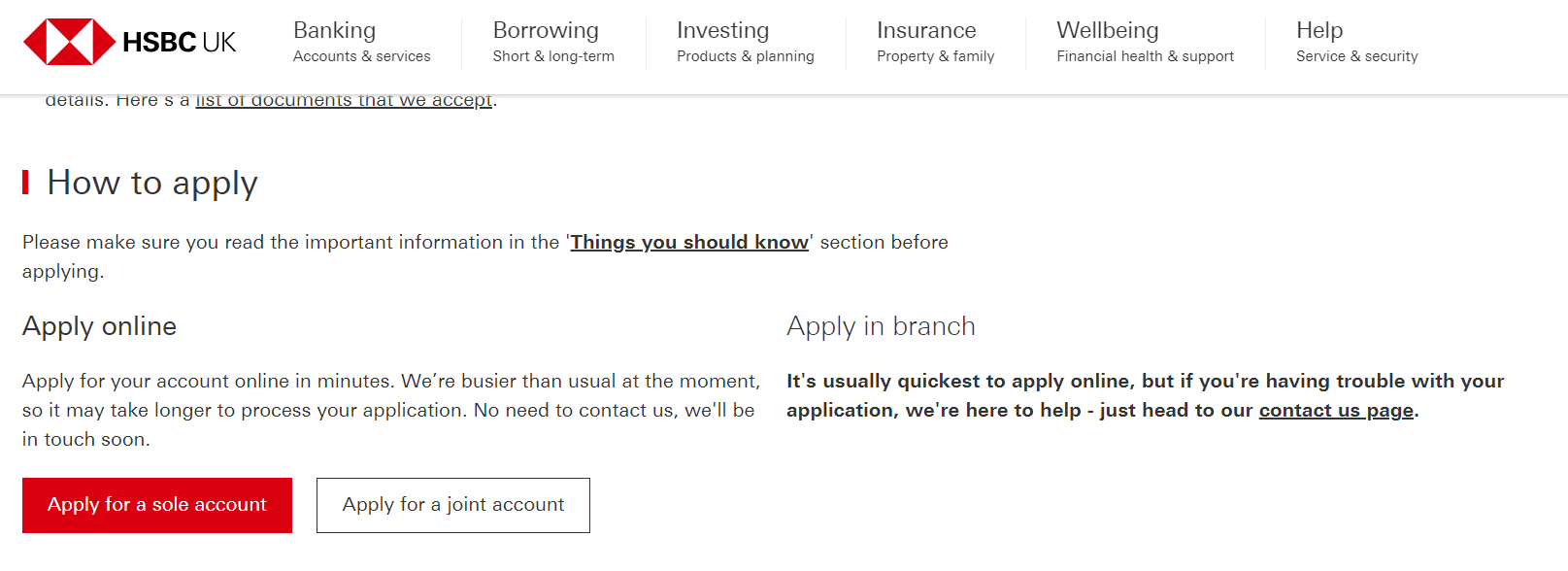Click 'Apply for a sole account' button
This screenshot has width=1568, height=571.
pos(157,505)
